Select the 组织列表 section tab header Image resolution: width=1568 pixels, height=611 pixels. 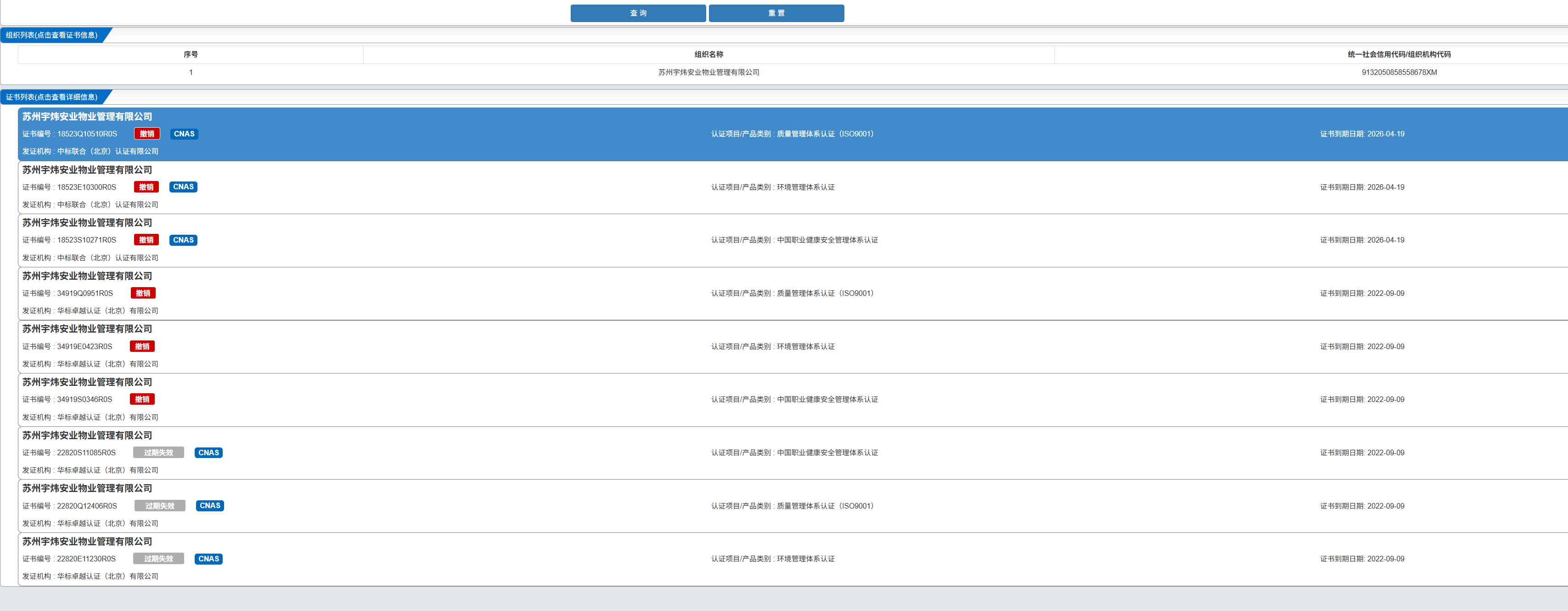click(x=52, y=35)
